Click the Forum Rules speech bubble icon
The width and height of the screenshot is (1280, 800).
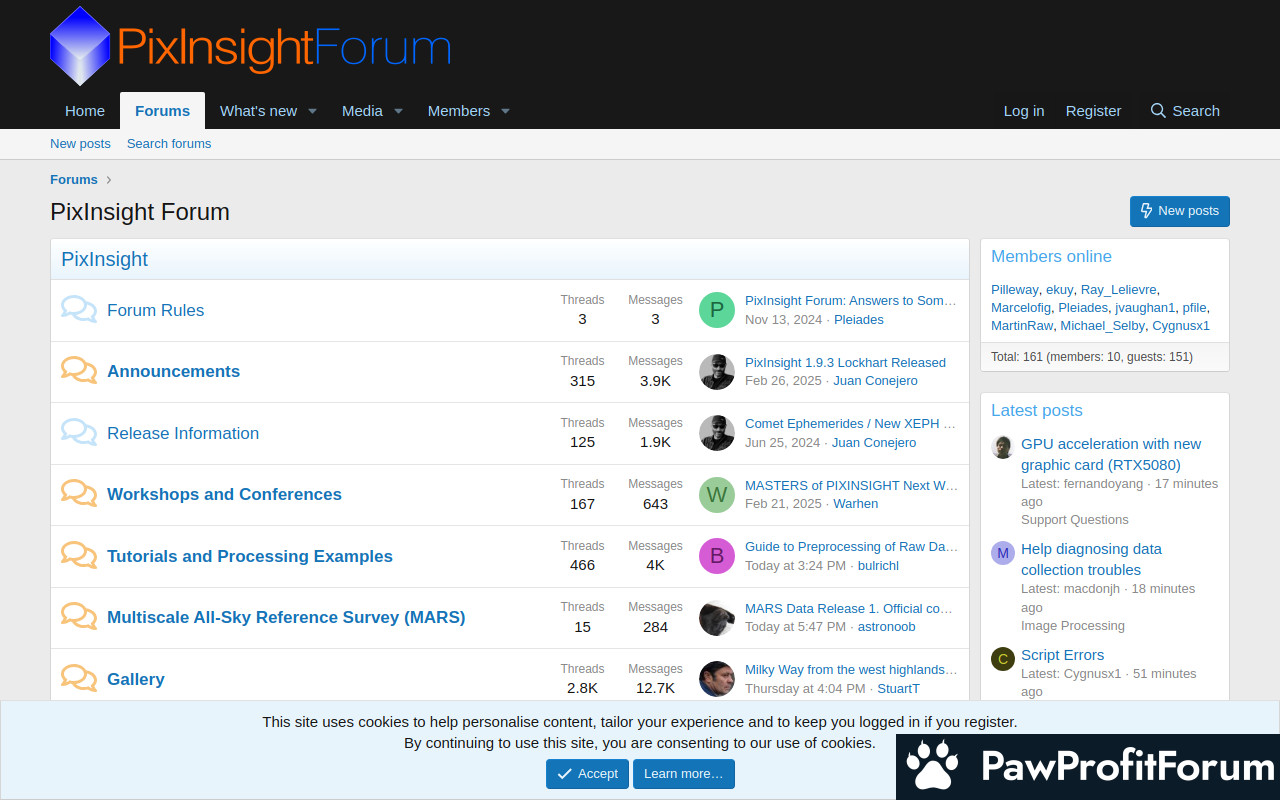point(79,309)
